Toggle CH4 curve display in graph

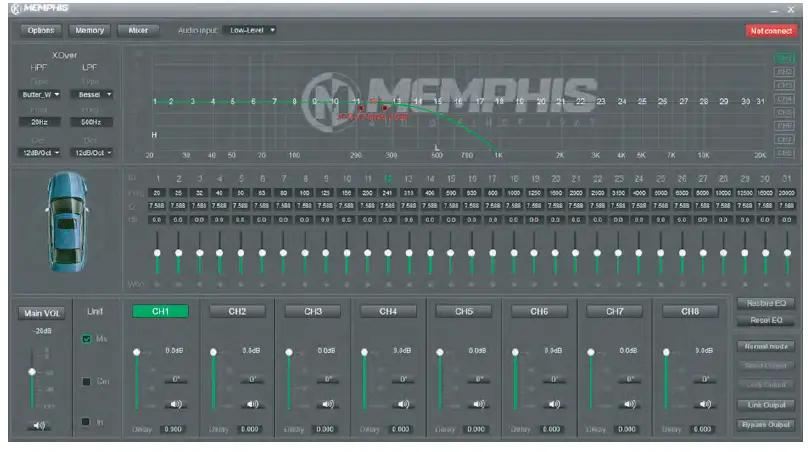click(x=784, y=98)
